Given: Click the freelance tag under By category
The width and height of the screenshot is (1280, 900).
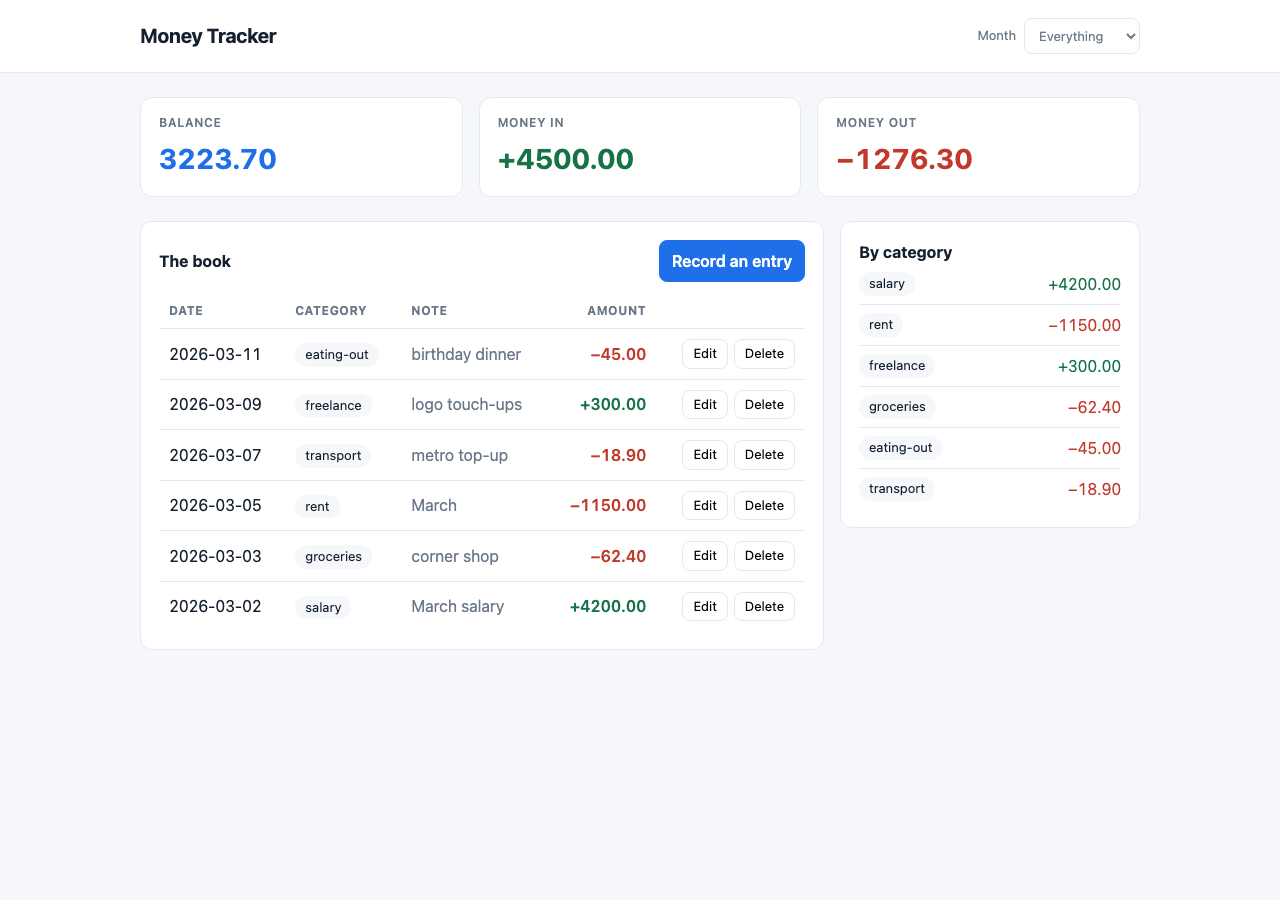Looking at the screenshot, I should 897,366.
